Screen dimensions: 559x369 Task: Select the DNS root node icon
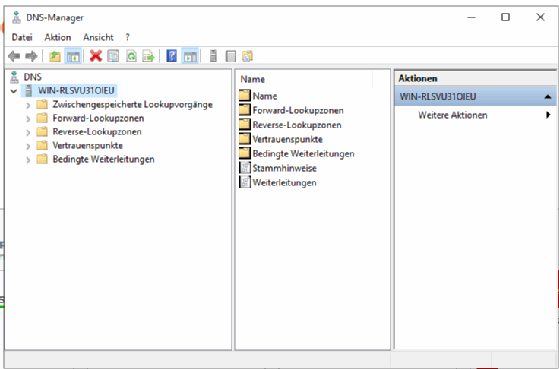coord(14,77)
